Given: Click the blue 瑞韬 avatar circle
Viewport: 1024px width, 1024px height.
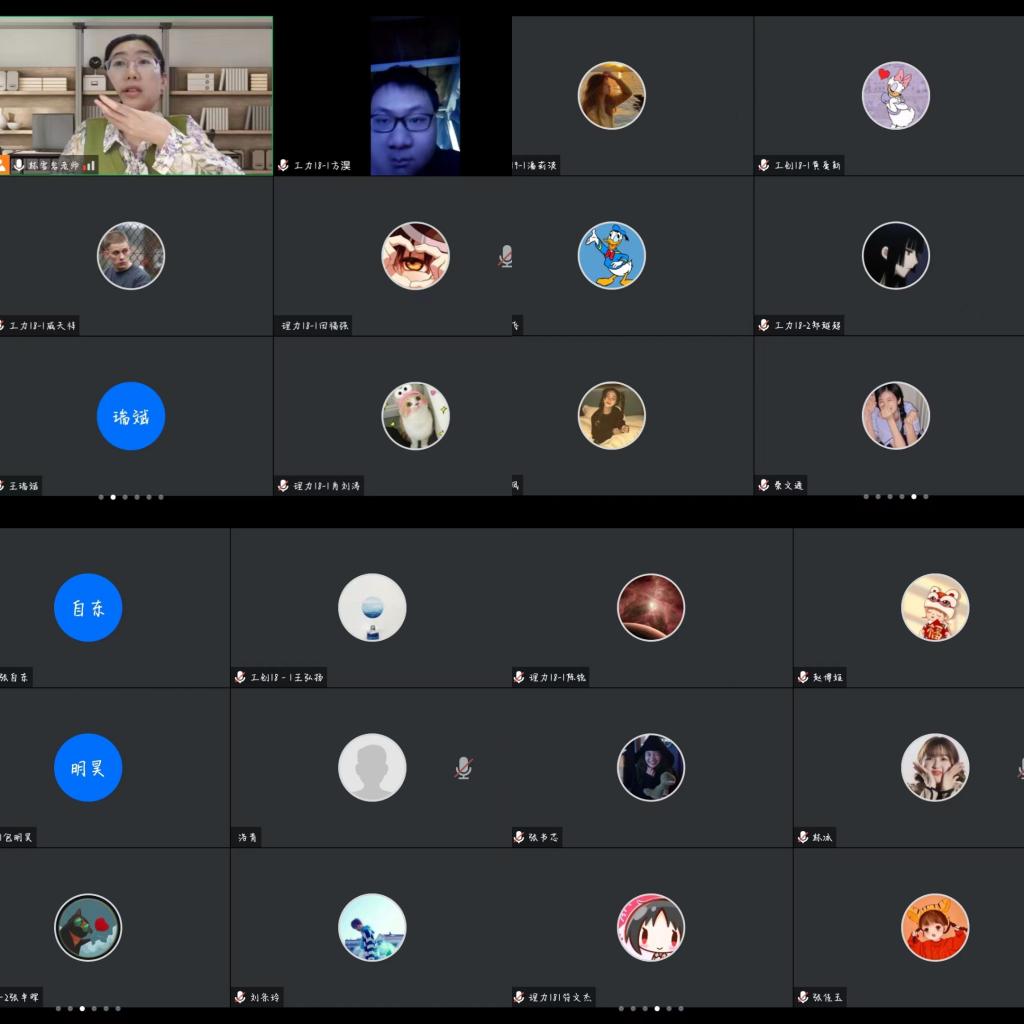Looking at the screenshot, I should click(x=131, y=416).
